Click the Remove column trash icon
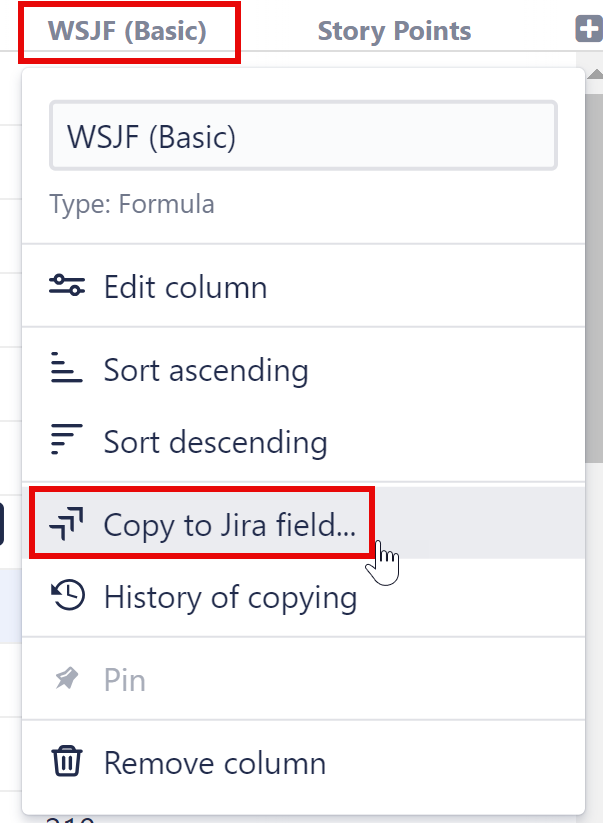 click(x=67, y=761)
